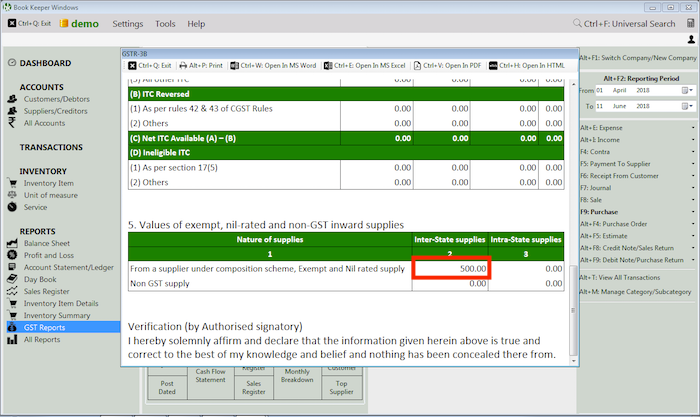Click the Account Statement/Ledger icon
This screenshot has height=417, width=700.
[x=12, y=267]
